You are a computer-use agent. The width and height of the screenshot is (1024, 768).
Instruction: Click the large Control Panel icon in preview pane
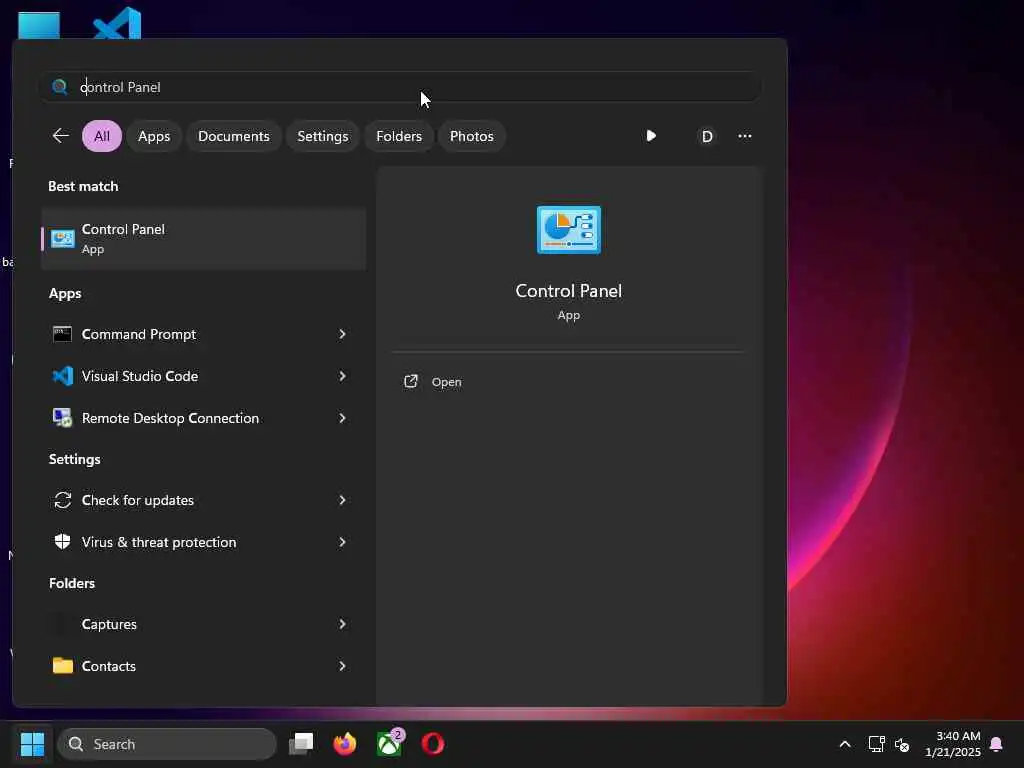(x=569, y=230)
